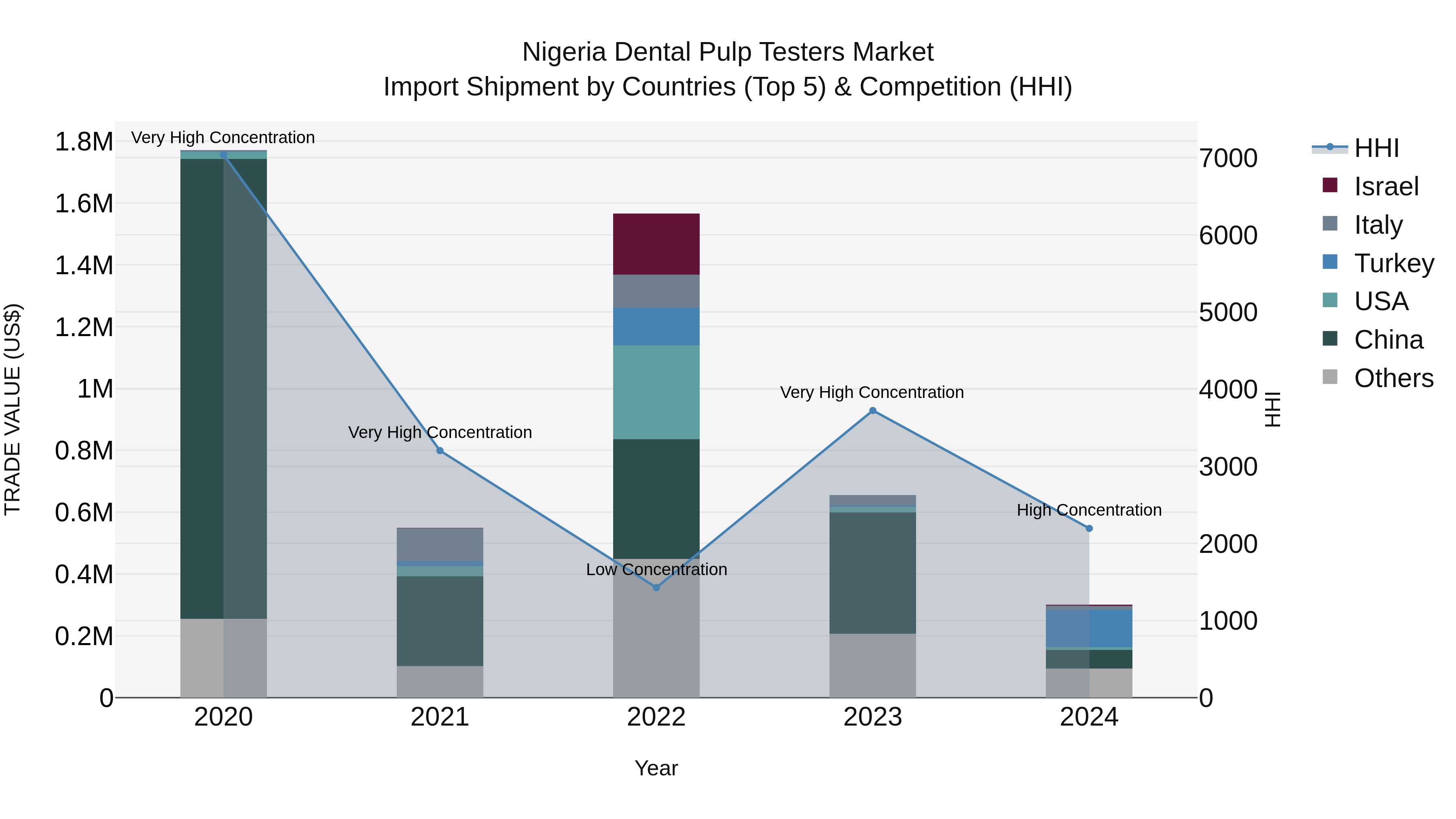This screenshot has height=819, width=1456.
Task: Toggle the Others legend entry label
Action: [1394, 378]
